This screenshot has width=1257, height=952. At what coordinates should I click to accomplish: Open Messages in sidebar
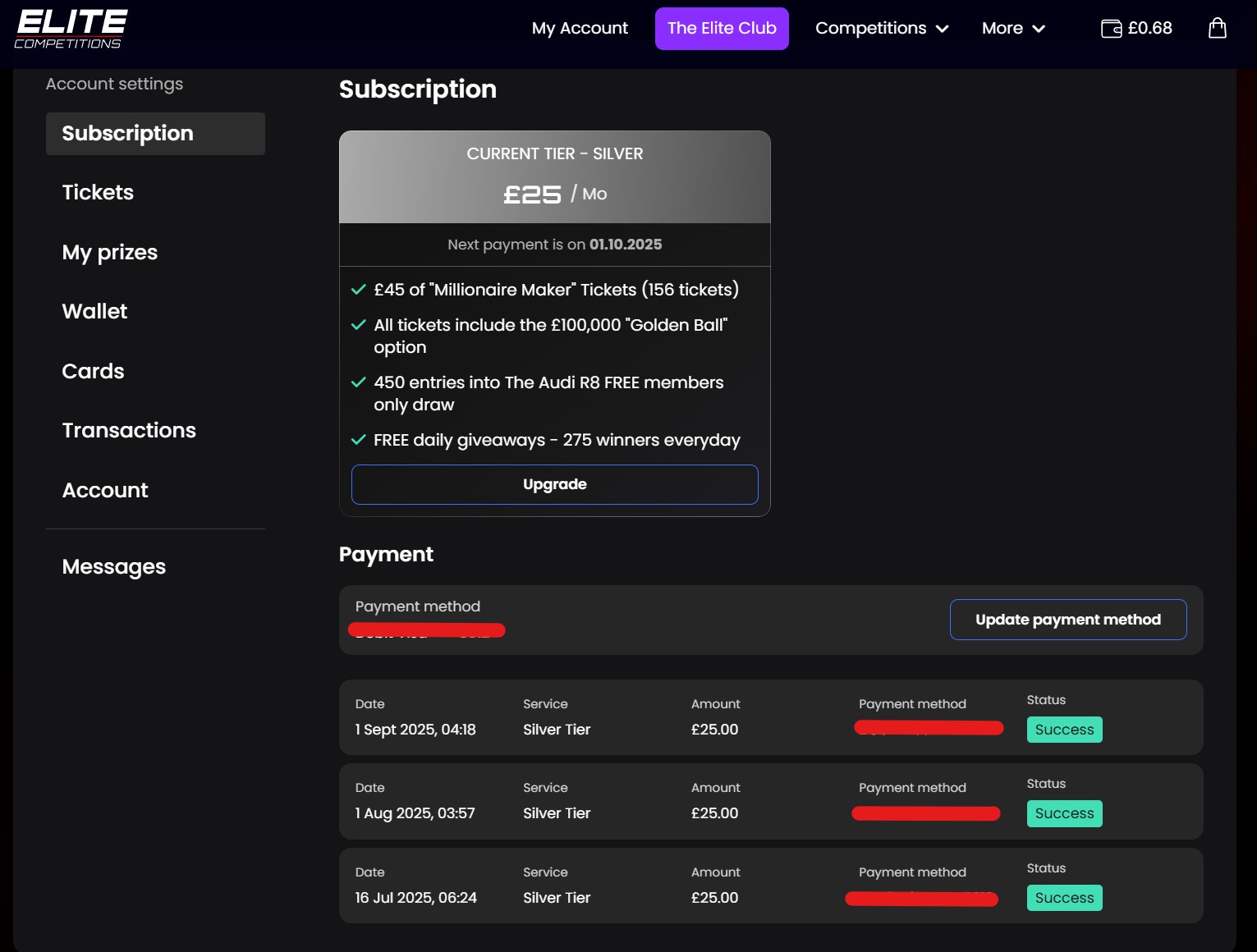coord(113,567)
